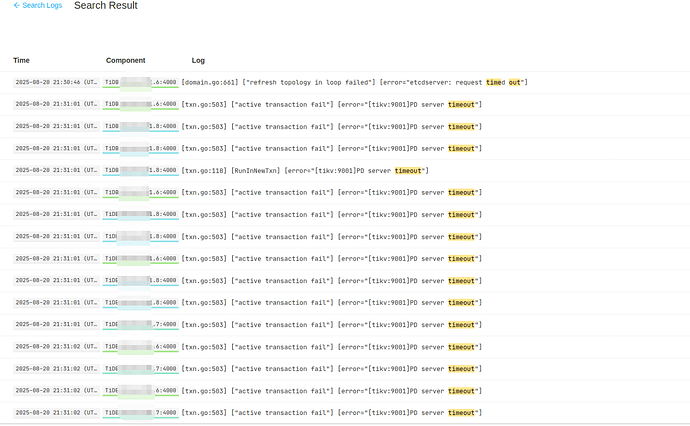690x426 pixels.
Task: Click the txn.go:118 source reference
Action: [205, 170]
